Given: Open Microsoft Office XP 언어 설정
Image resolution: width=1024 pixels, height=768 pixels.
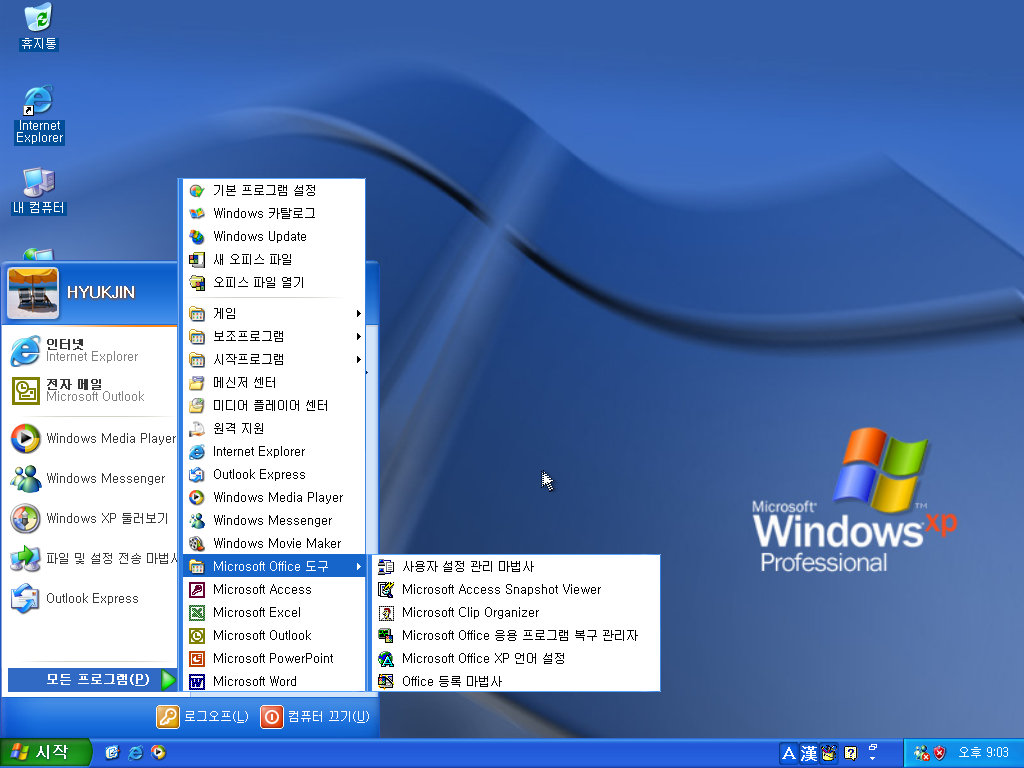Looking at the screenshot, I should (x=516, y=658).
